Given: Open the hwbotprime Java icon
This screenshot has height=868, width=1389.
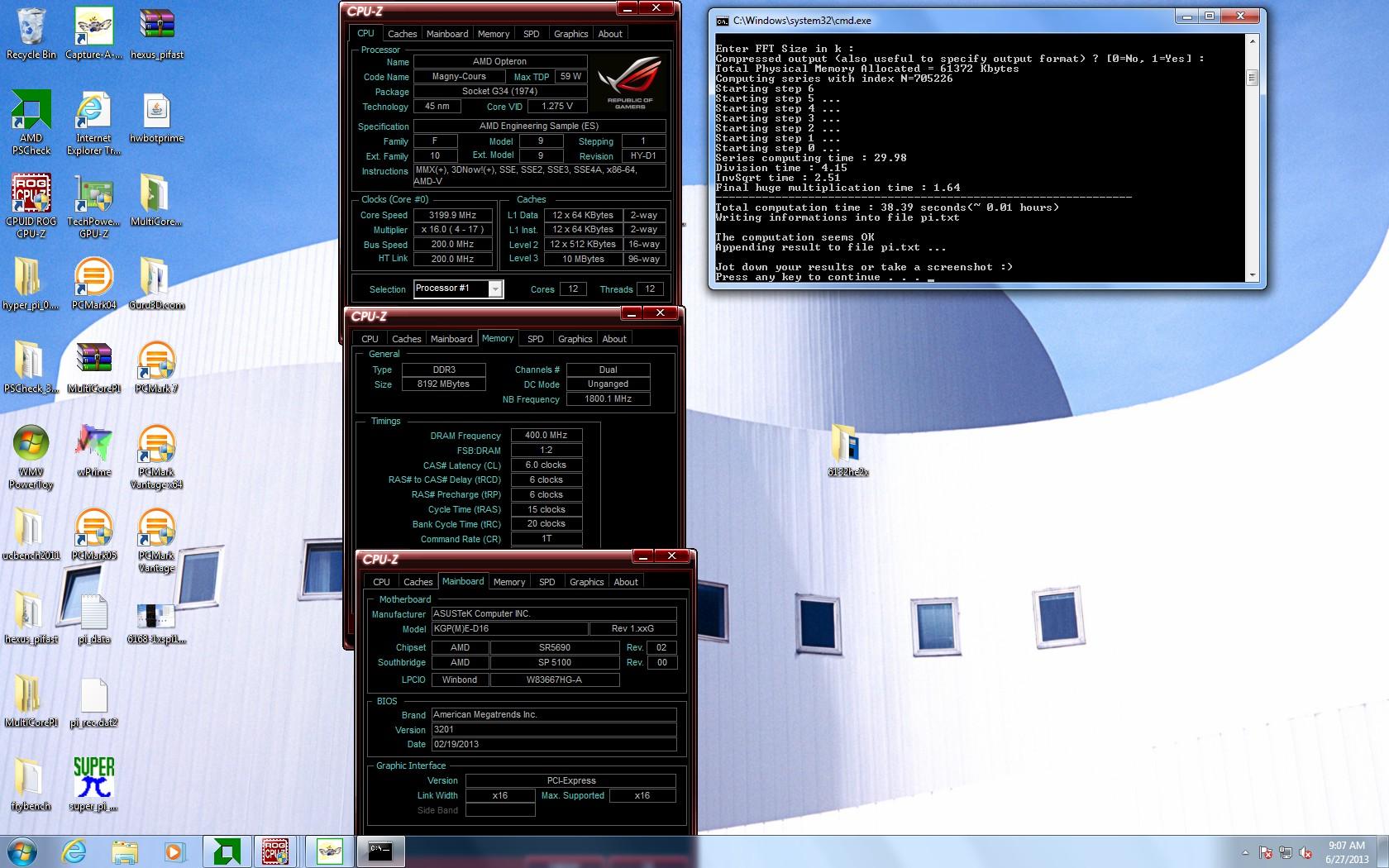Looking at the screenshot, I should [156, 117].
